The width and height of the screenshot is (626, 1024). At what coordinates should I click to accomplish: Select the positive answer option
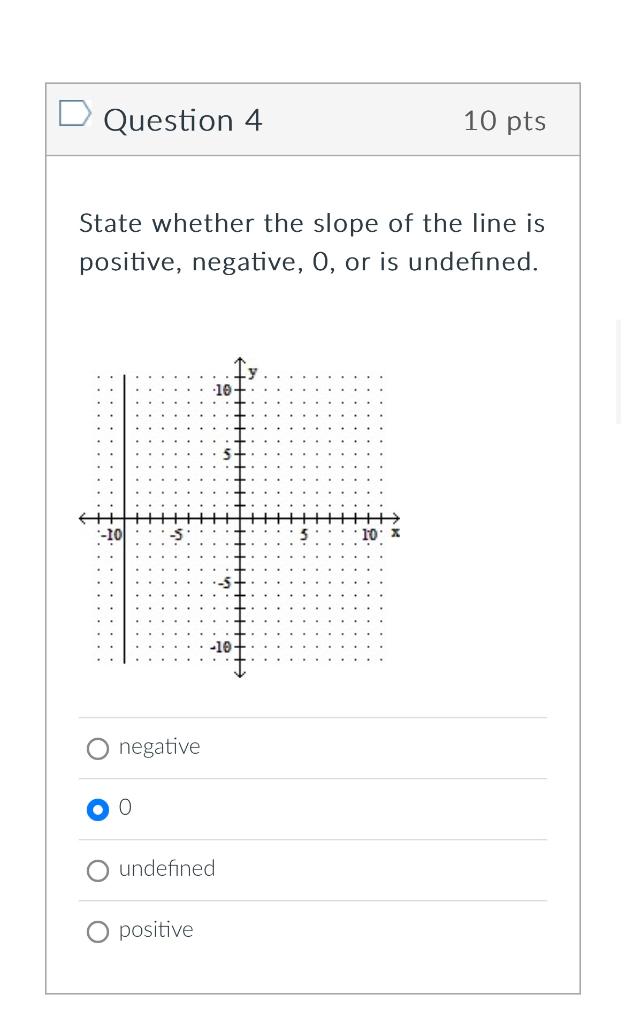click(97, 931)
